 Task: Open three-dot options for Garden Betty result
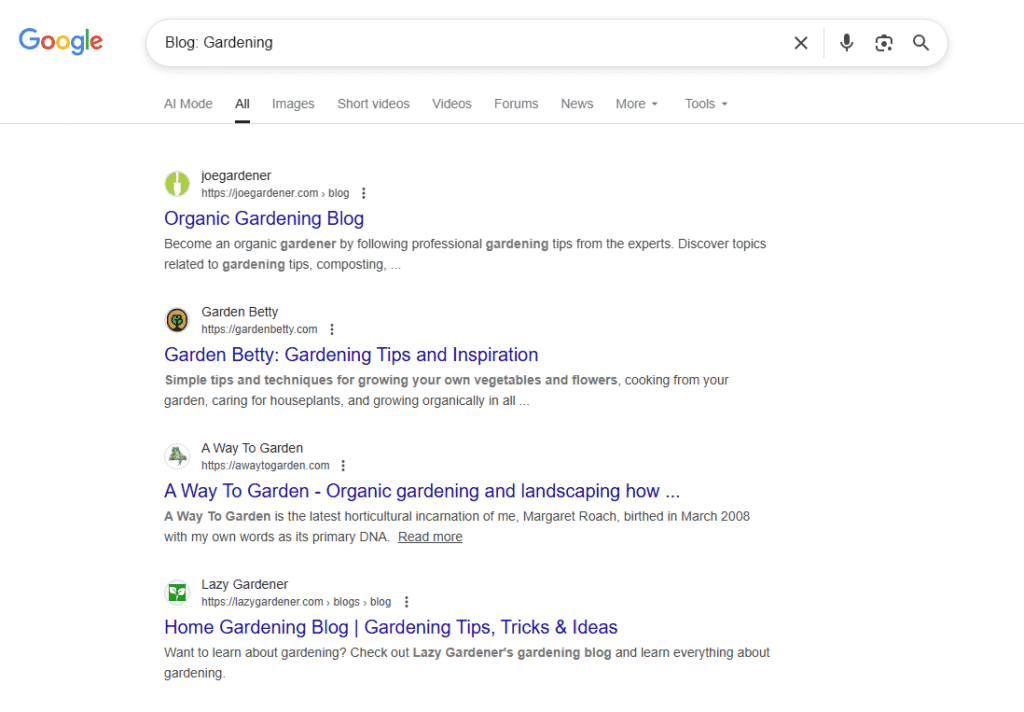(332, 329)
